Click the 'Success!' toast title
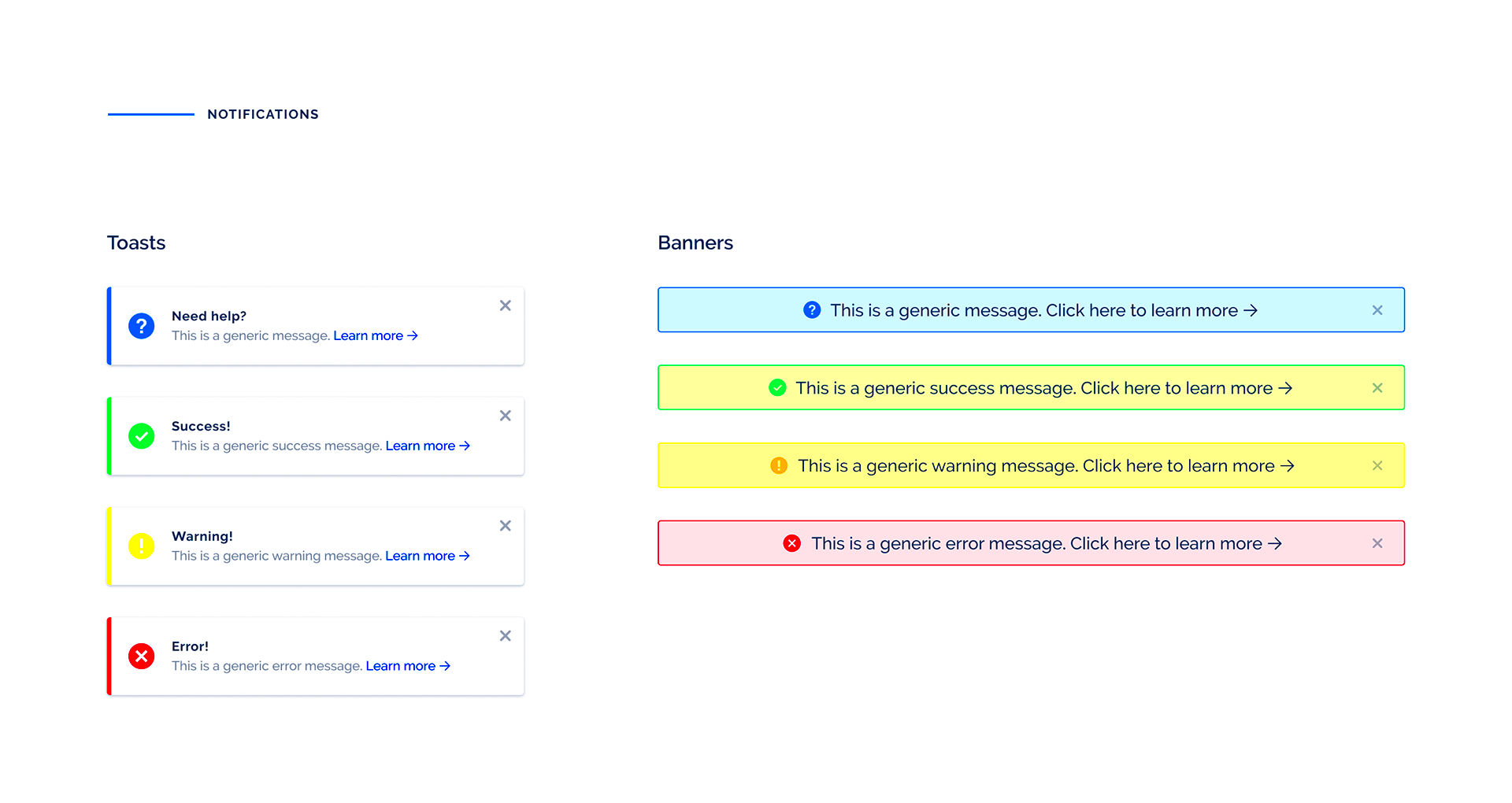Image resolution: width=1512 pixels, height=803 pixels. [x=201, y=426]
